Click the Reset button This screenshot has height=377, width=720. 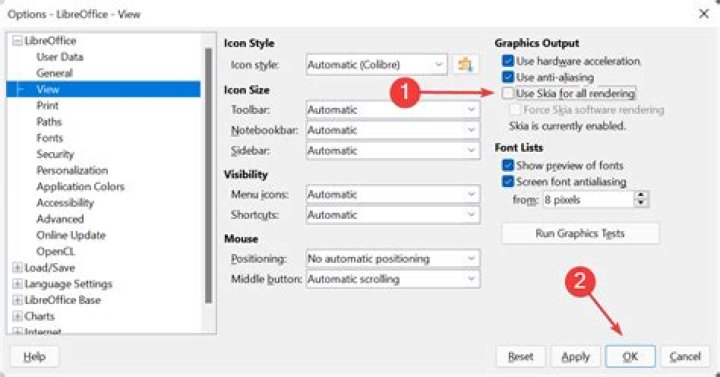click(521, 356)
